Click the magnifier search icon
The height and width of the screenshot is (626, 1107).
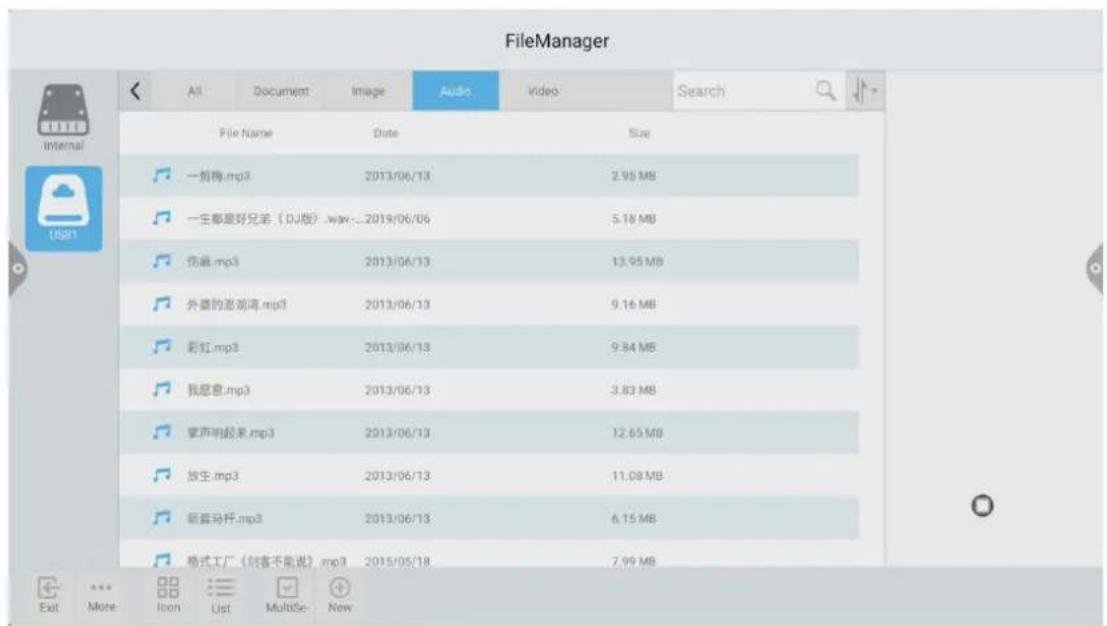[825, 90]
